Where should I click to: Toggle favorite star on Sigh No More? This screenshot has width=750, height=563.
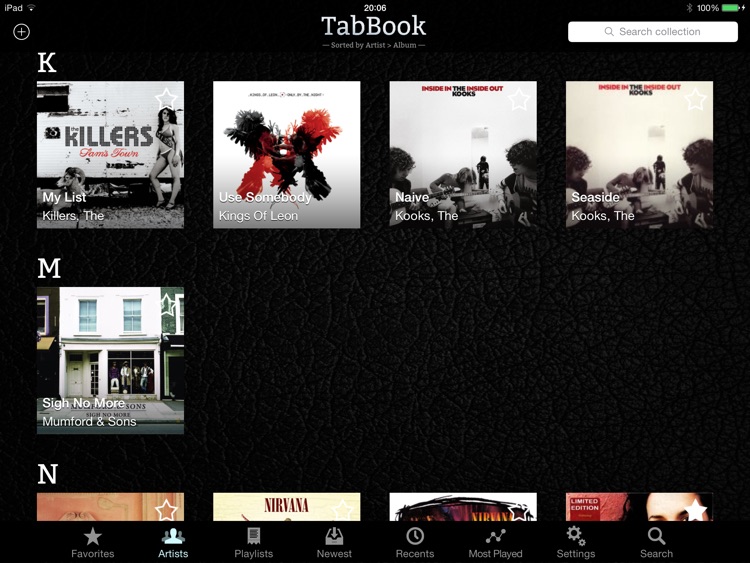166,305
